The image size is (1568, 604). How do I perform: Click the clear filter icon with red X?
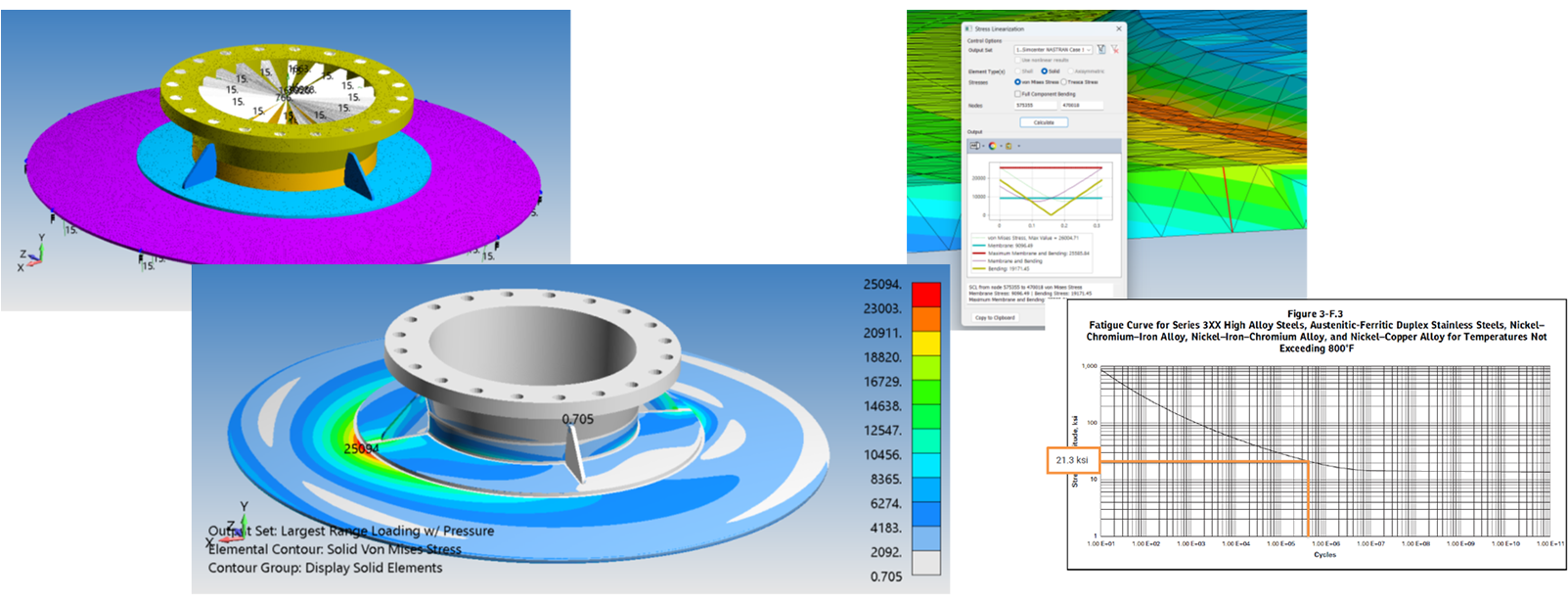tap(1114, 49)
